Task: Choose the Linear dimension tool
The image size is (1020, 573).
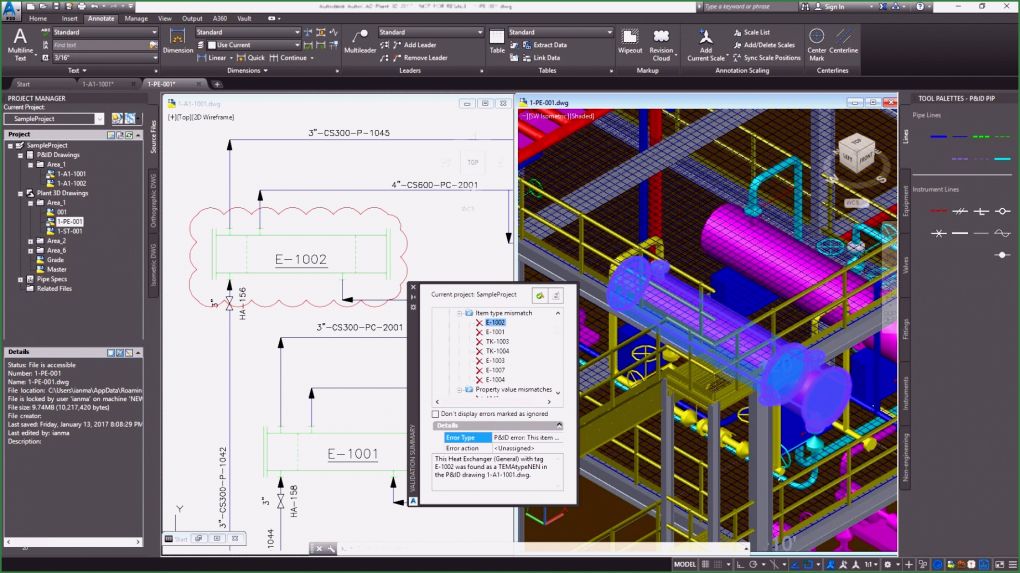Action: [x=211, y=58]
